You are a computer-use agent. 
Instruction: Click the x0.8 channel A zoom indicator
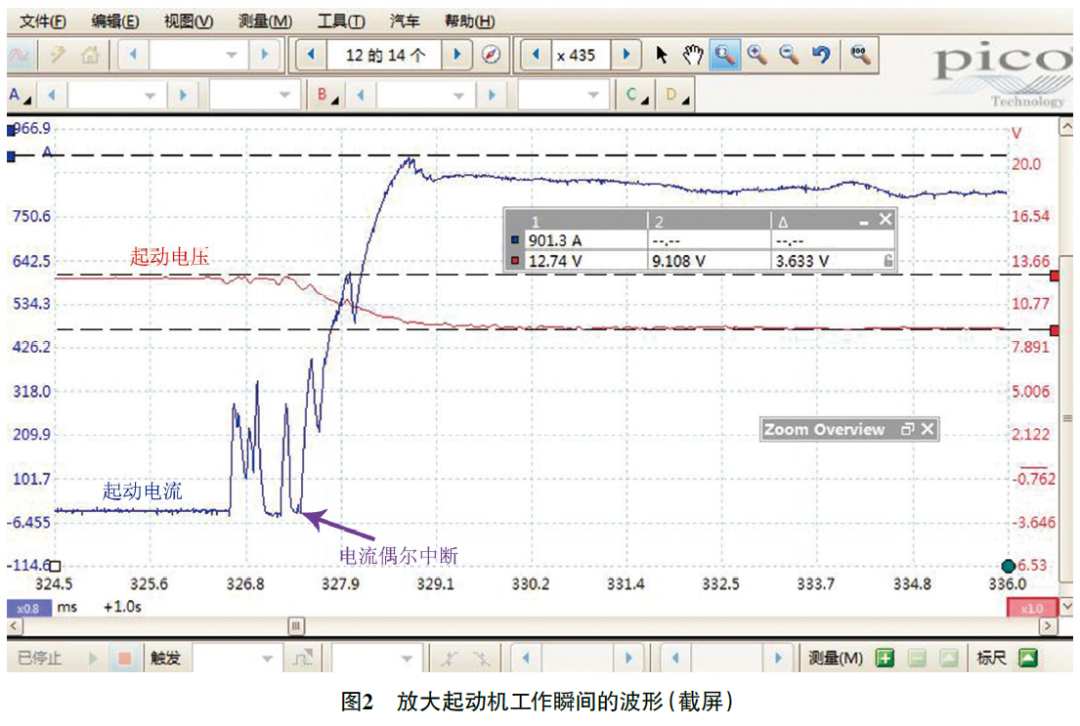click(x=28, y=608)
